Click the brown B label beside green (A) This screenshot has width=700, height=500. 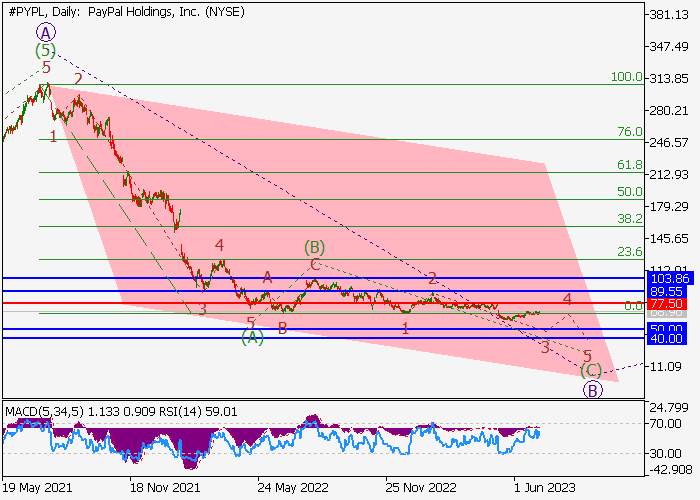coord(282,329)
